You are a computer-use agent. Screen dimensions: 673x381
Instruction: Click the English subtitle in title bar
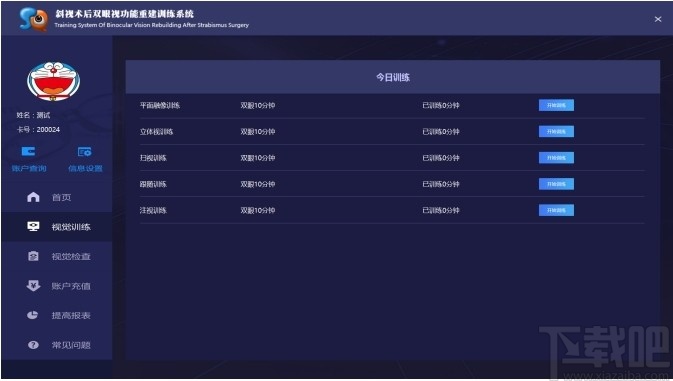152,25
